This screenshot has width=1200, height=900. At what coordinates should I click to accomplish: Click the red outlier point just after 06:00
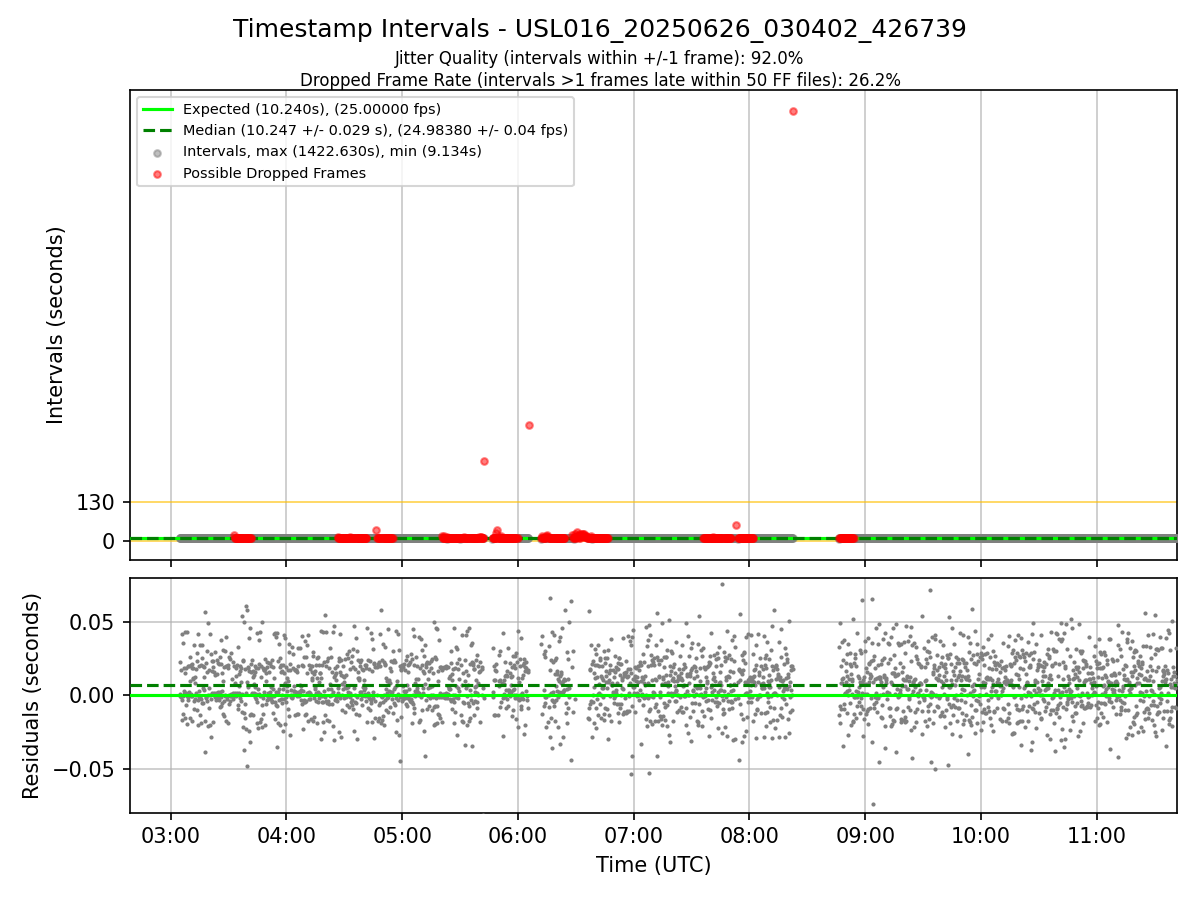click(529, 425)
